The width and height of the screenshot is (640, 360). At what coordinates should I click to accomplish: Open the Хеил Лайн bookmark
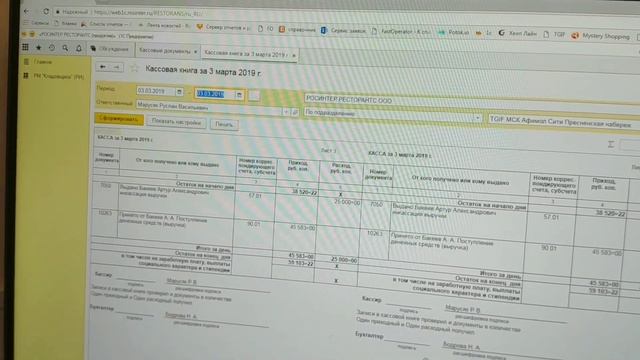[x=518, y=33]
